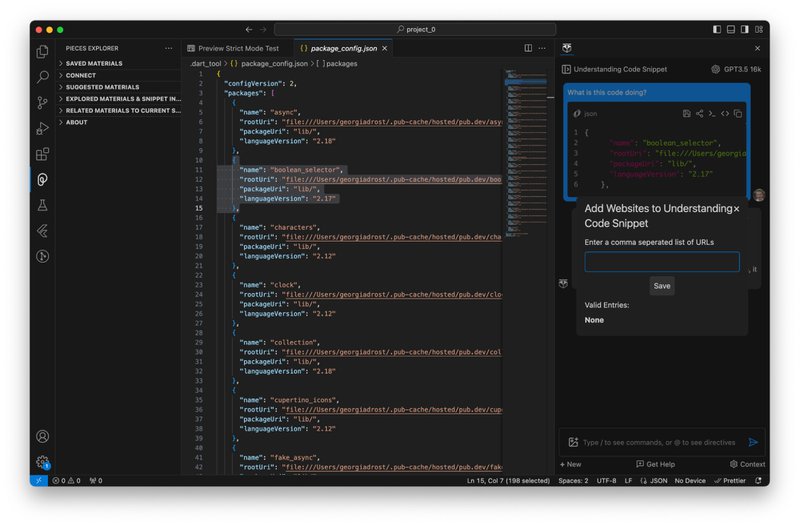Change LF end of line sequence

tap(628, 481)
